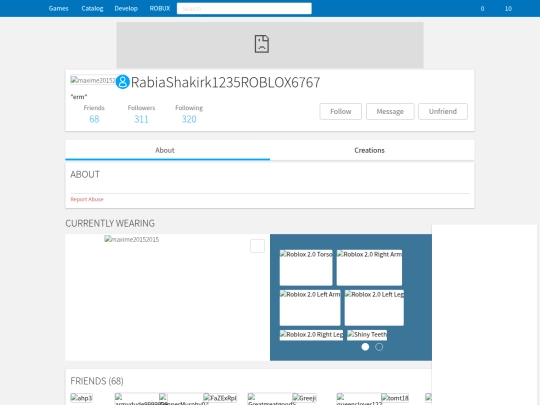This screenshot has height=405, width=540.
Task: Open the Shiny Teeth item
Action: pyautogui.click(x=367, y=335)
